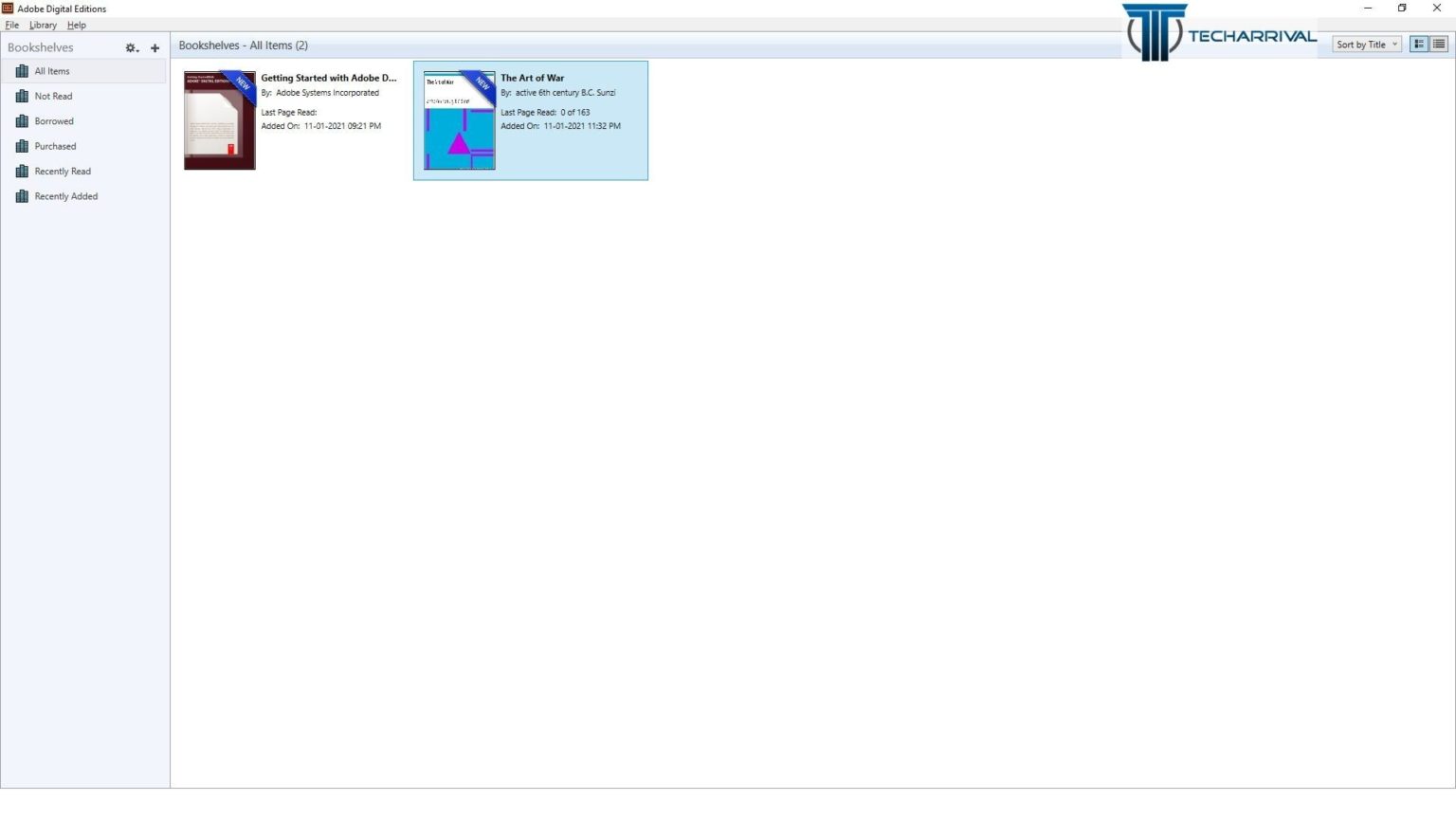Switch to thumbnail view mode
Image resolution: width=1456 pixels, height=819 pixels.
click(x=1419, y=45)
